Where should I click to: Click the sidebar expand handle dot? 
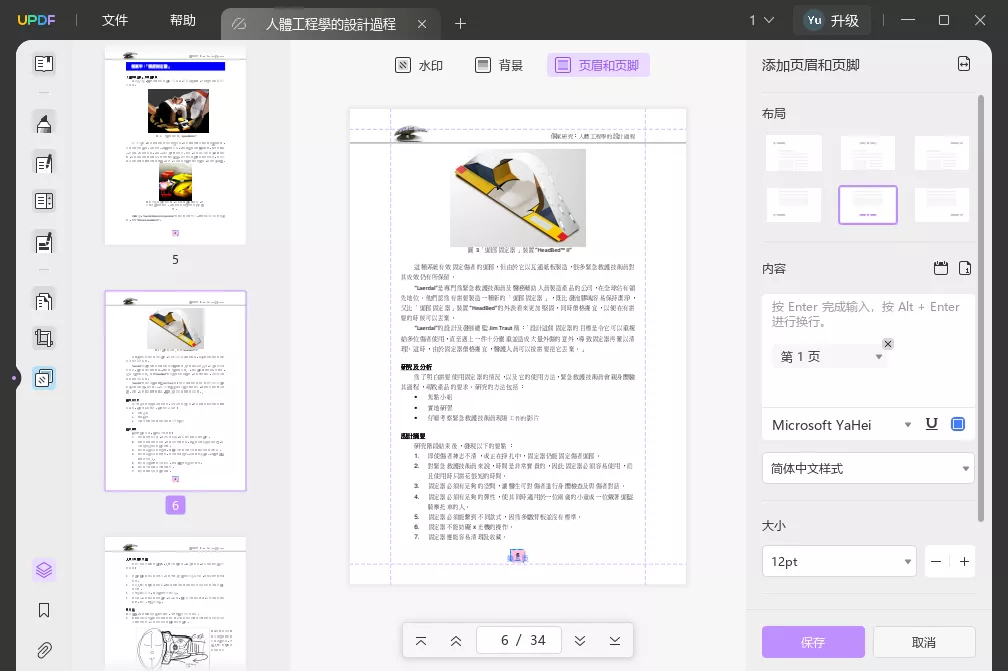point(14,378)
